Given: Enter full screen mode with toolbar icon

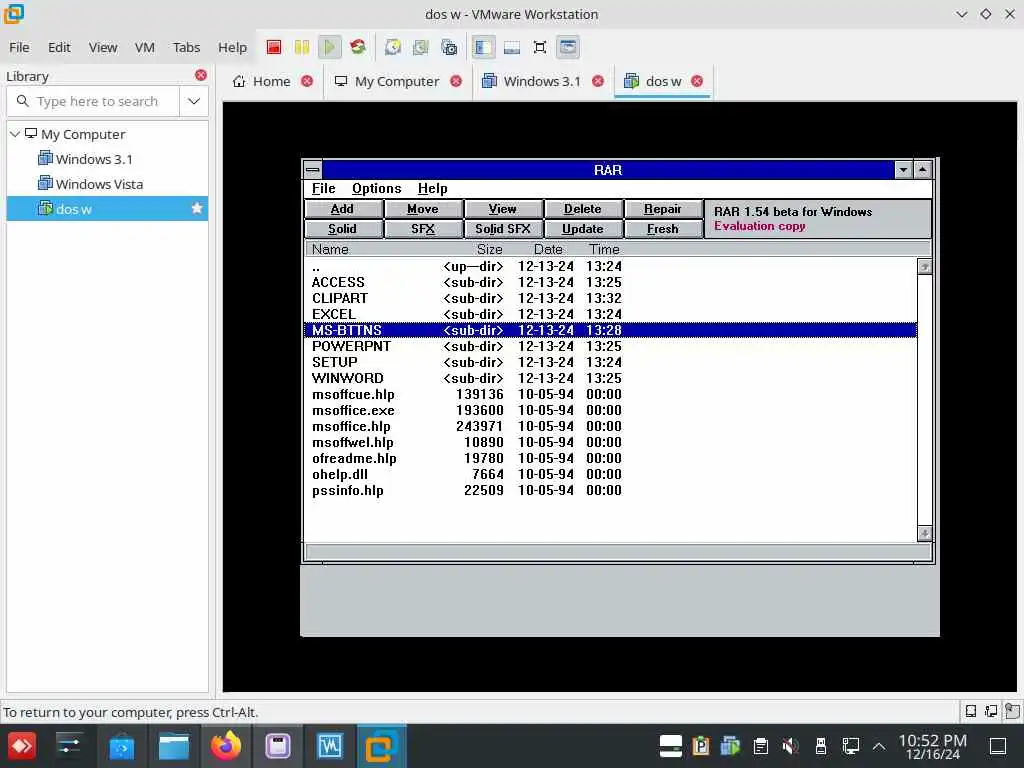Looking at the screenshot, I should [x=539, y=47].
